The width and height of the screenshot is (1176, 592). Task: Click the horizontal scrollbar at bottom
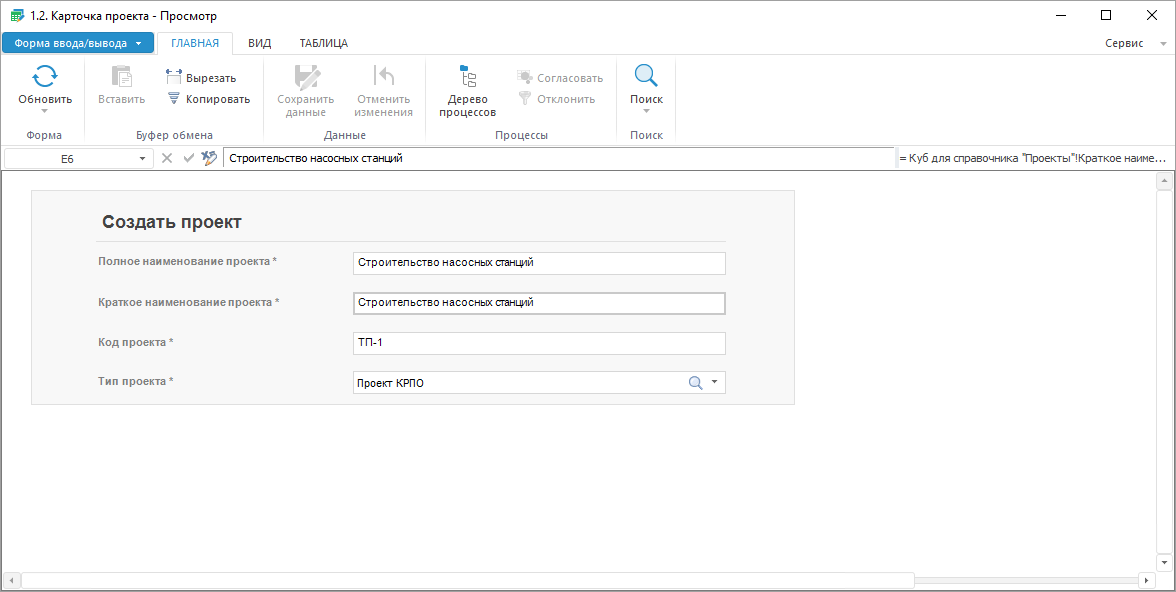tap(467, 580)
